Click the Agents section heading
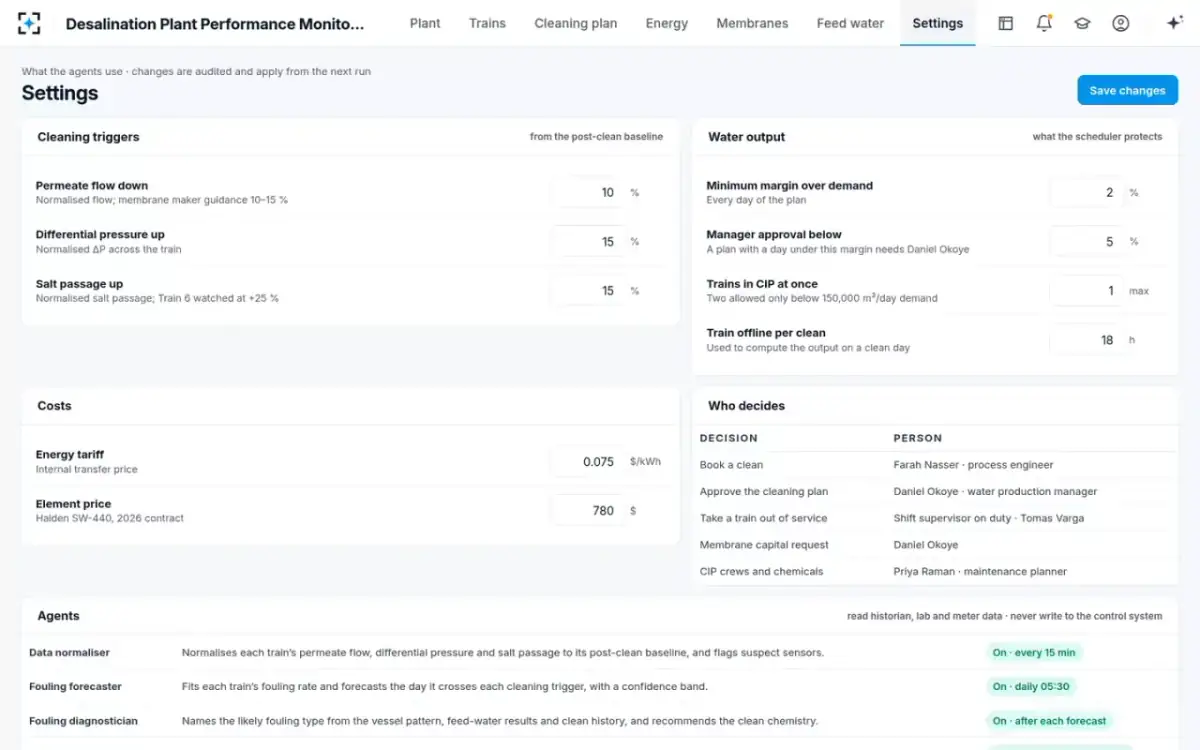Viewport: 1200px width, 750px height. [58, 616]
